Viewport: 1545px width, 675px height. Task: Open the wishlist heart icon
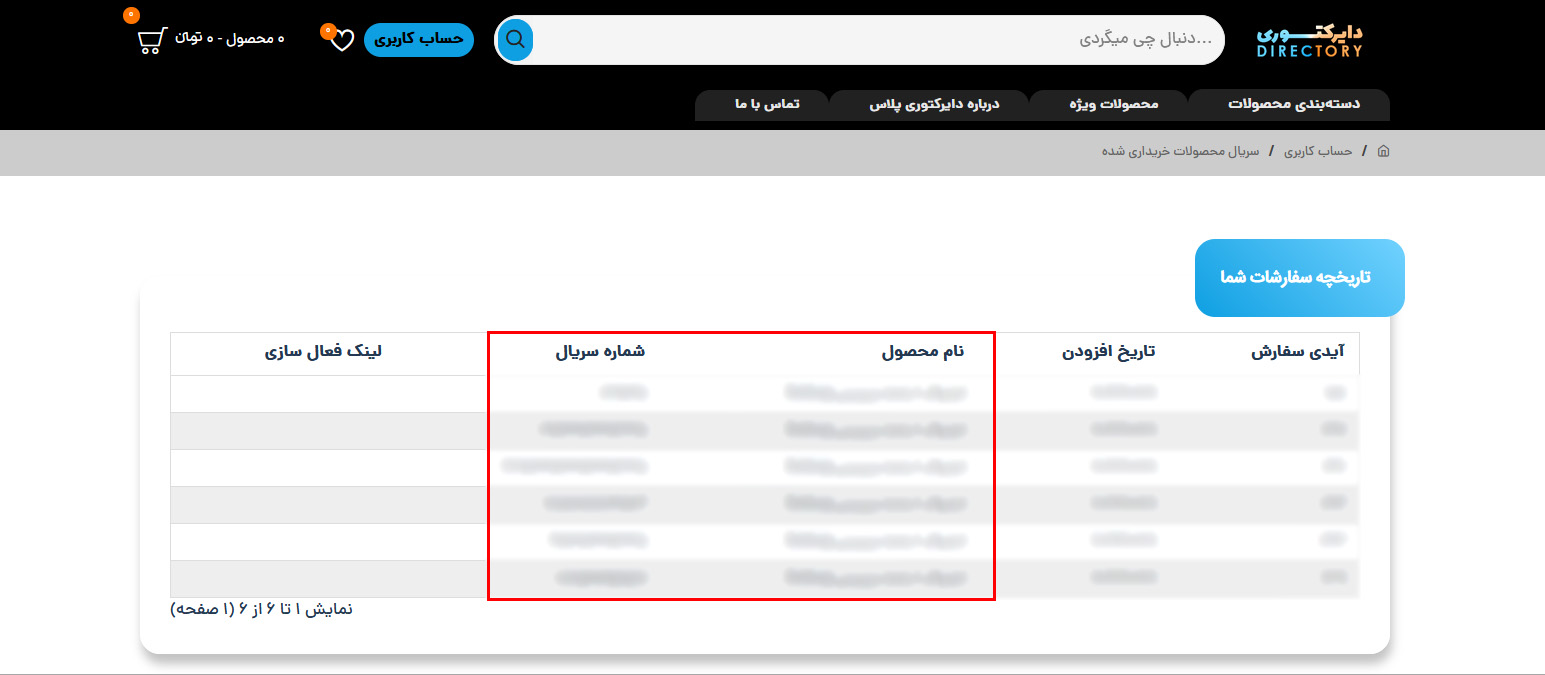(342, 40)
